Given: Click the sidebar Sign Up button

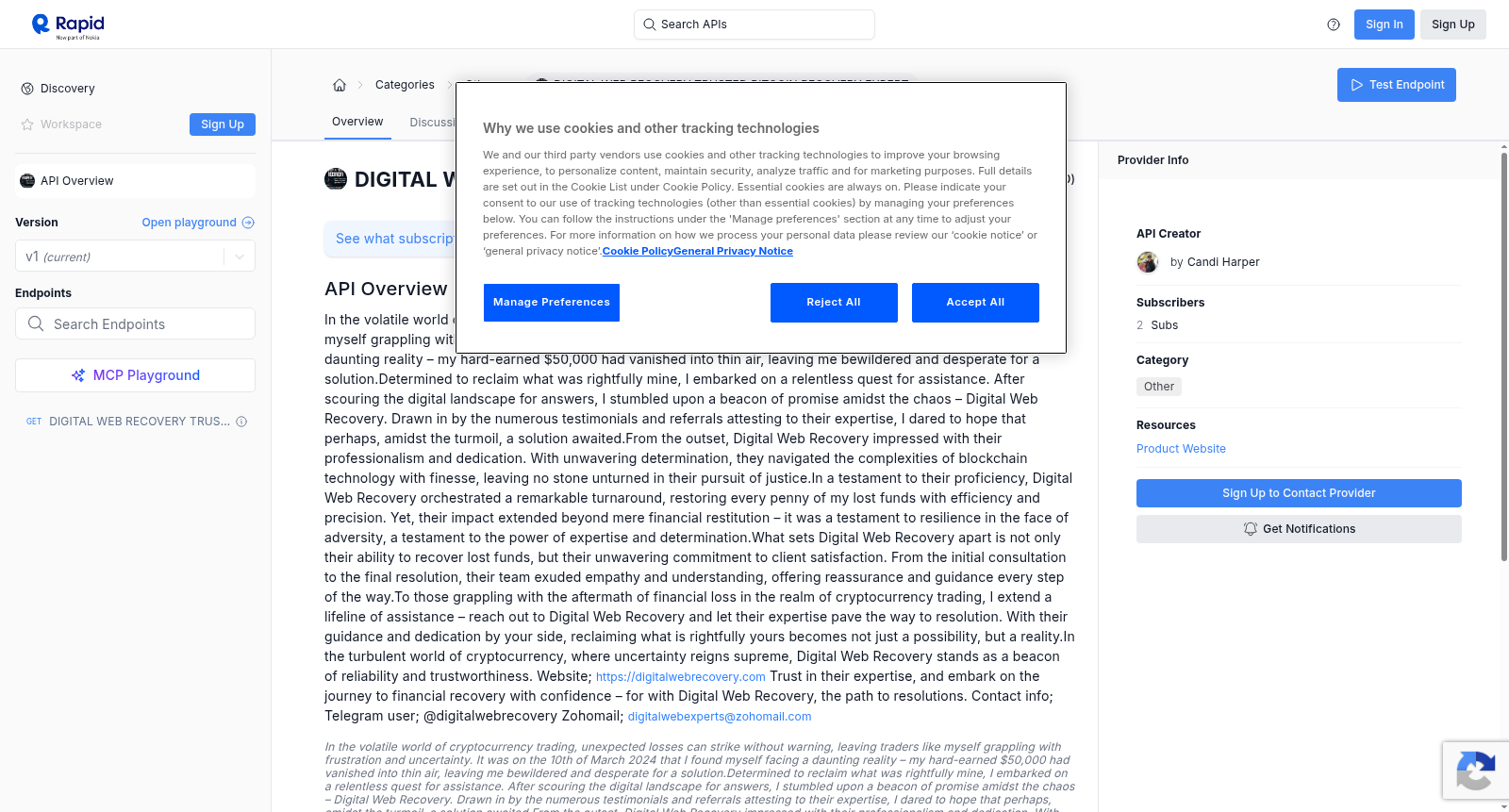Looking at the screenshot, I should pos(223,124).
